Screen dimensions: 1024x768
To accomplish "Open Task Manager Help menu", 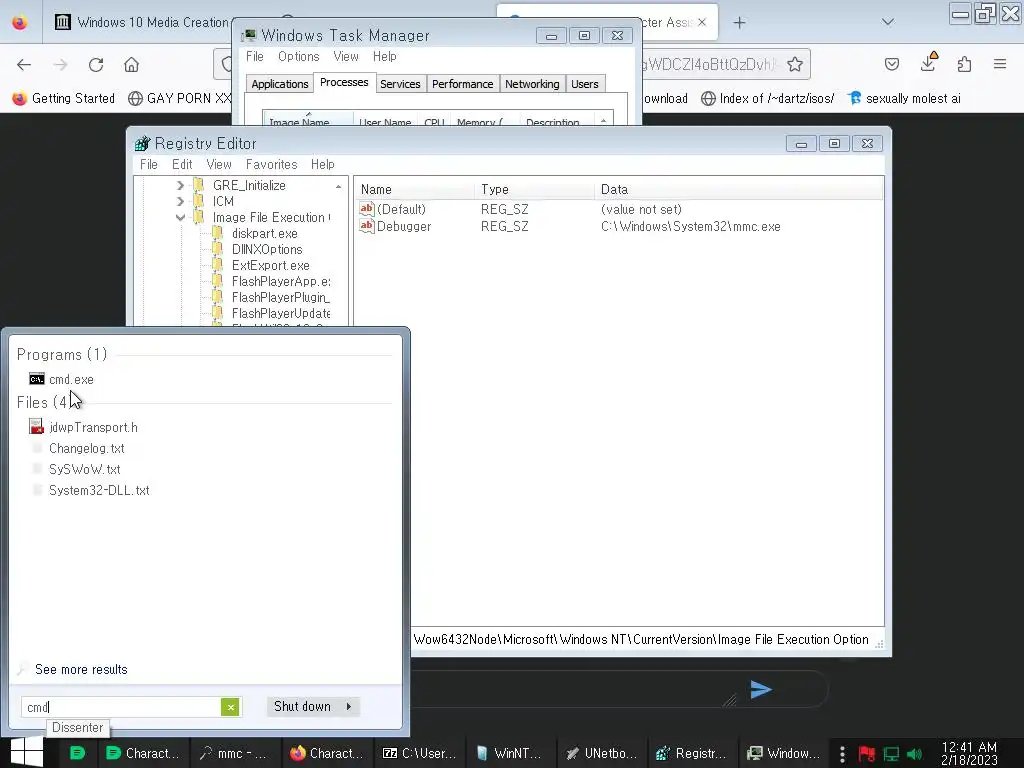I will coord(385,57).
